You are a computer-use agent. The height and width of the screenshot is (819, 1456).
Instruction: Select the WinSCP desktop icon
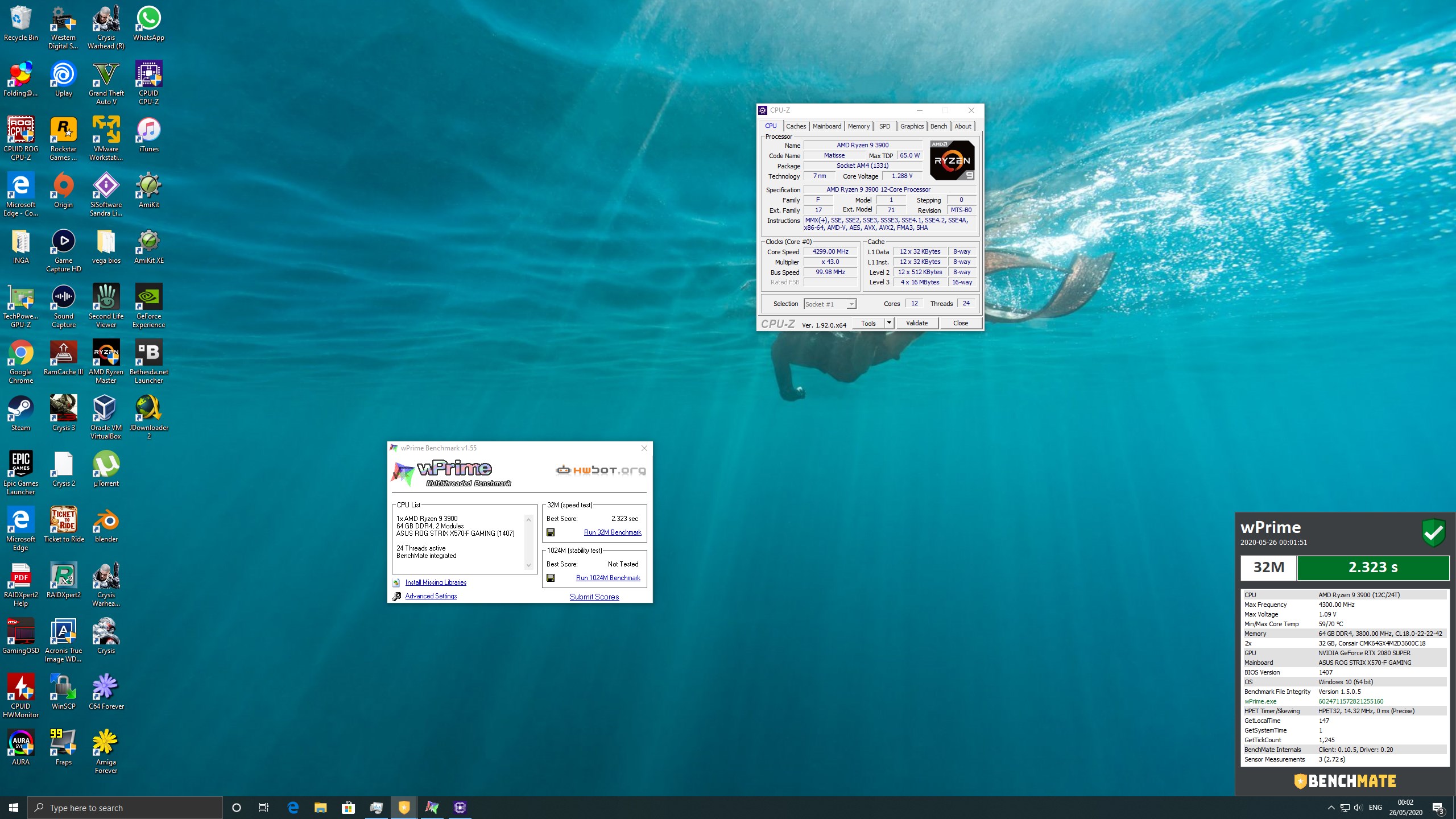(63, 692)
